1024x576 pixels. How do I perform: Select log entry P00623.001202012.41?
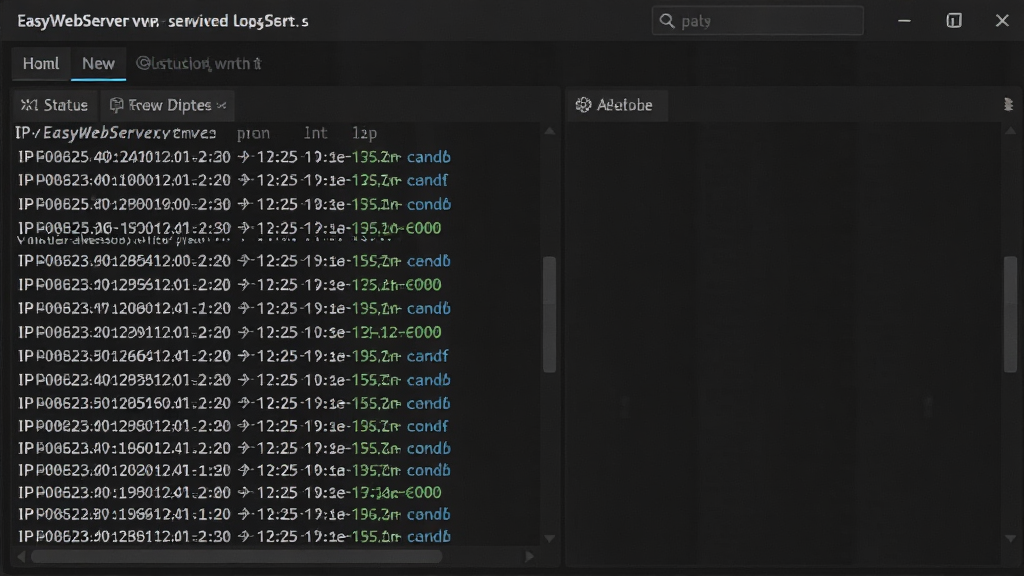pyautogui.click(x=234, y=470)
